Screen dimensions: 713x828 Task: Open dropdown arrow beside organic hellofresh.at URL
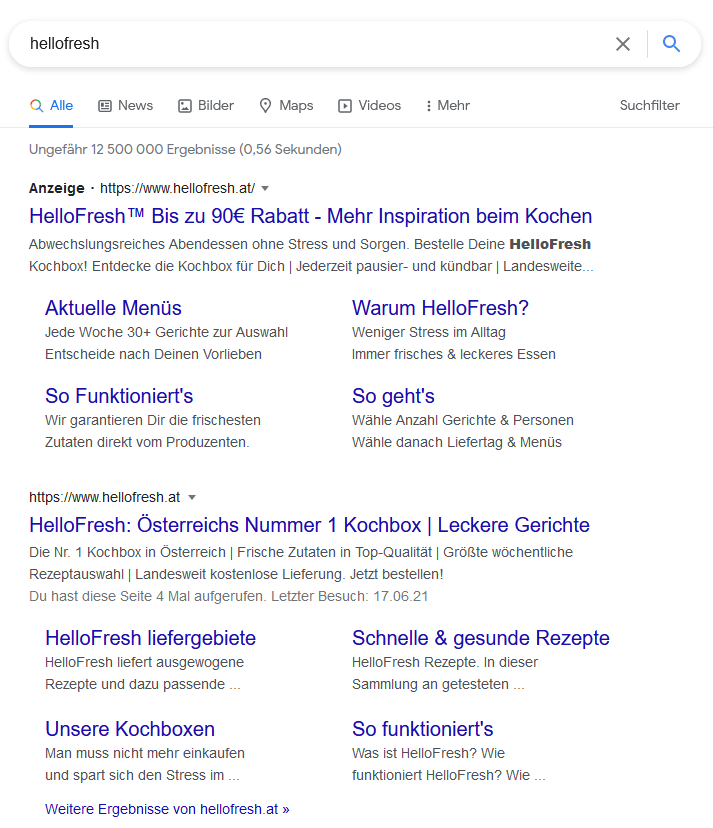tap(192, 497)
